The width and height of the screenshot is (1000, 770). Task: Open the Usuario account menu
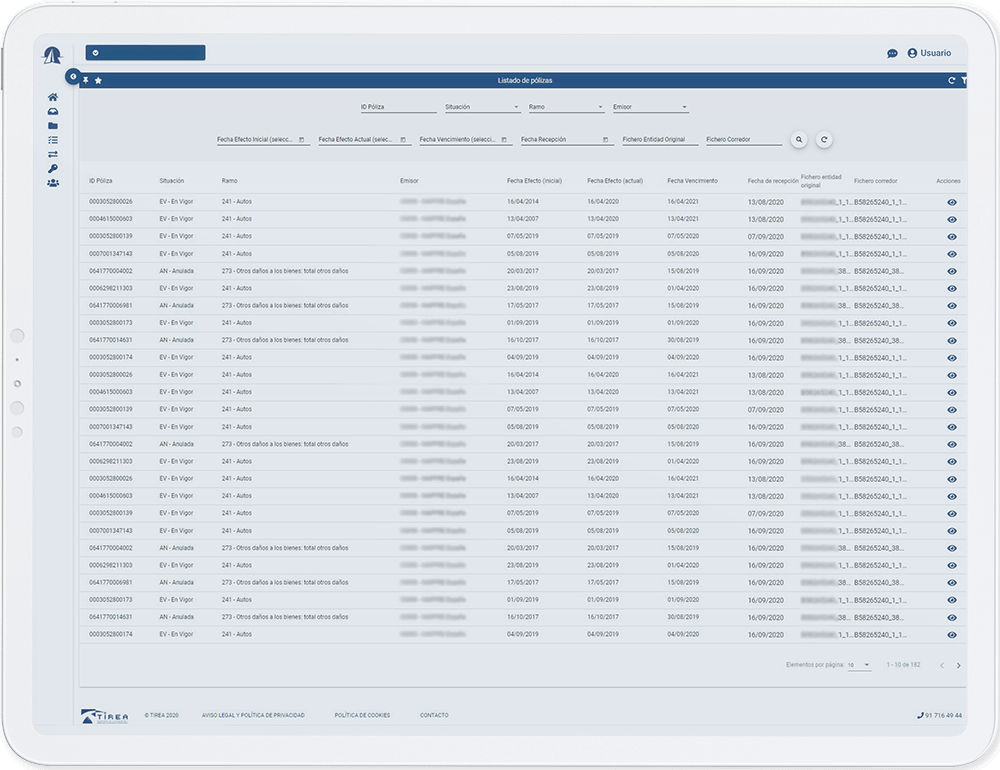tap(929, 53)
